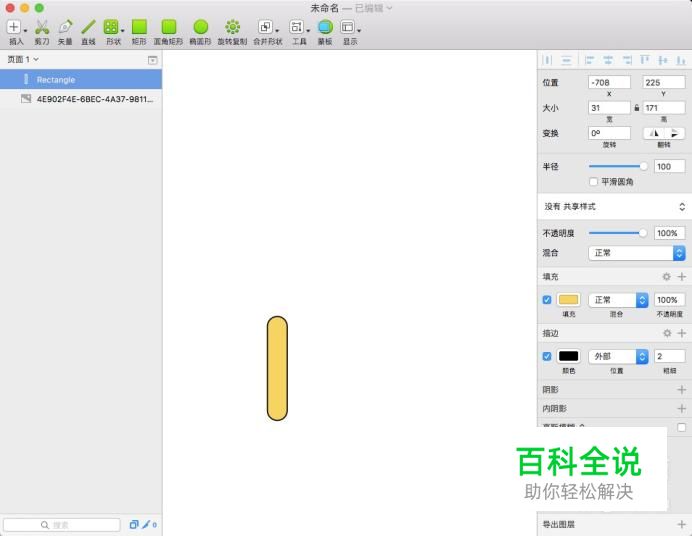Select the 圆角矩形 rounded rectangle tool

click(x=168, y=32)
